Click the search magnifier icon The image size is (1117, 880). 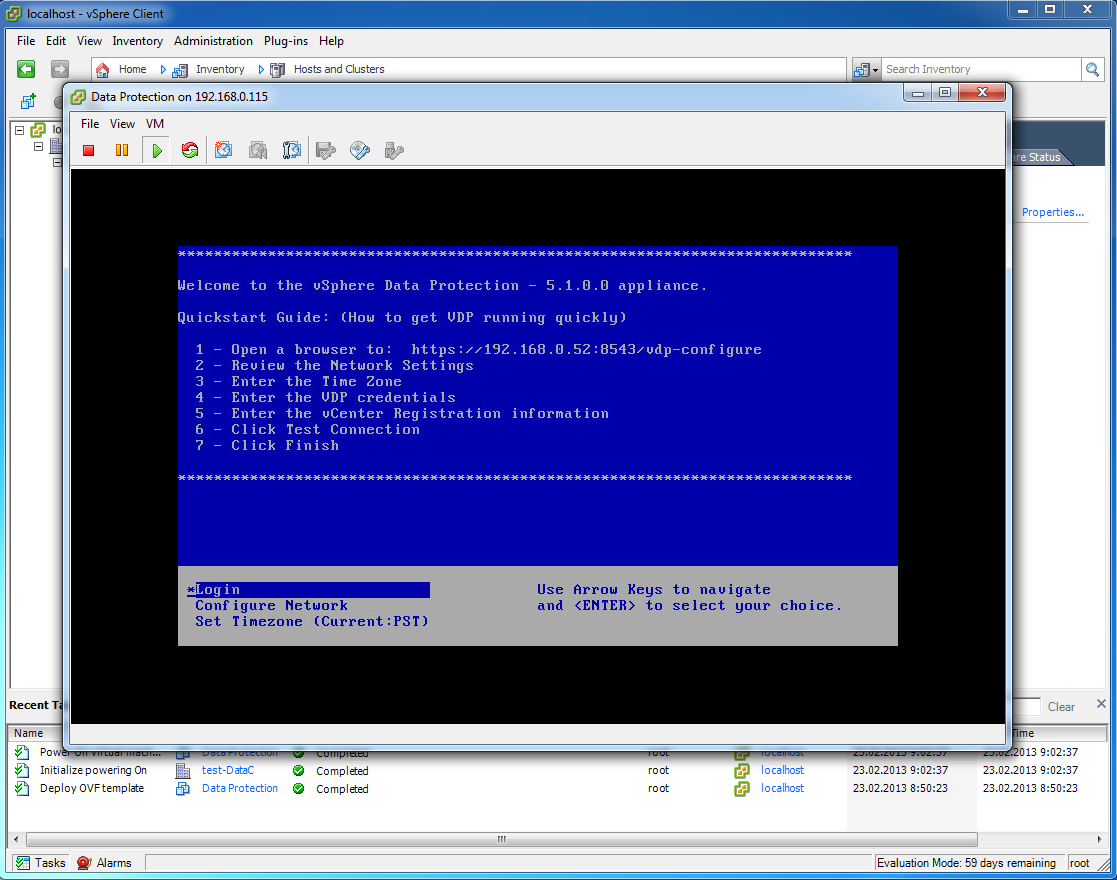(1092, 69)
